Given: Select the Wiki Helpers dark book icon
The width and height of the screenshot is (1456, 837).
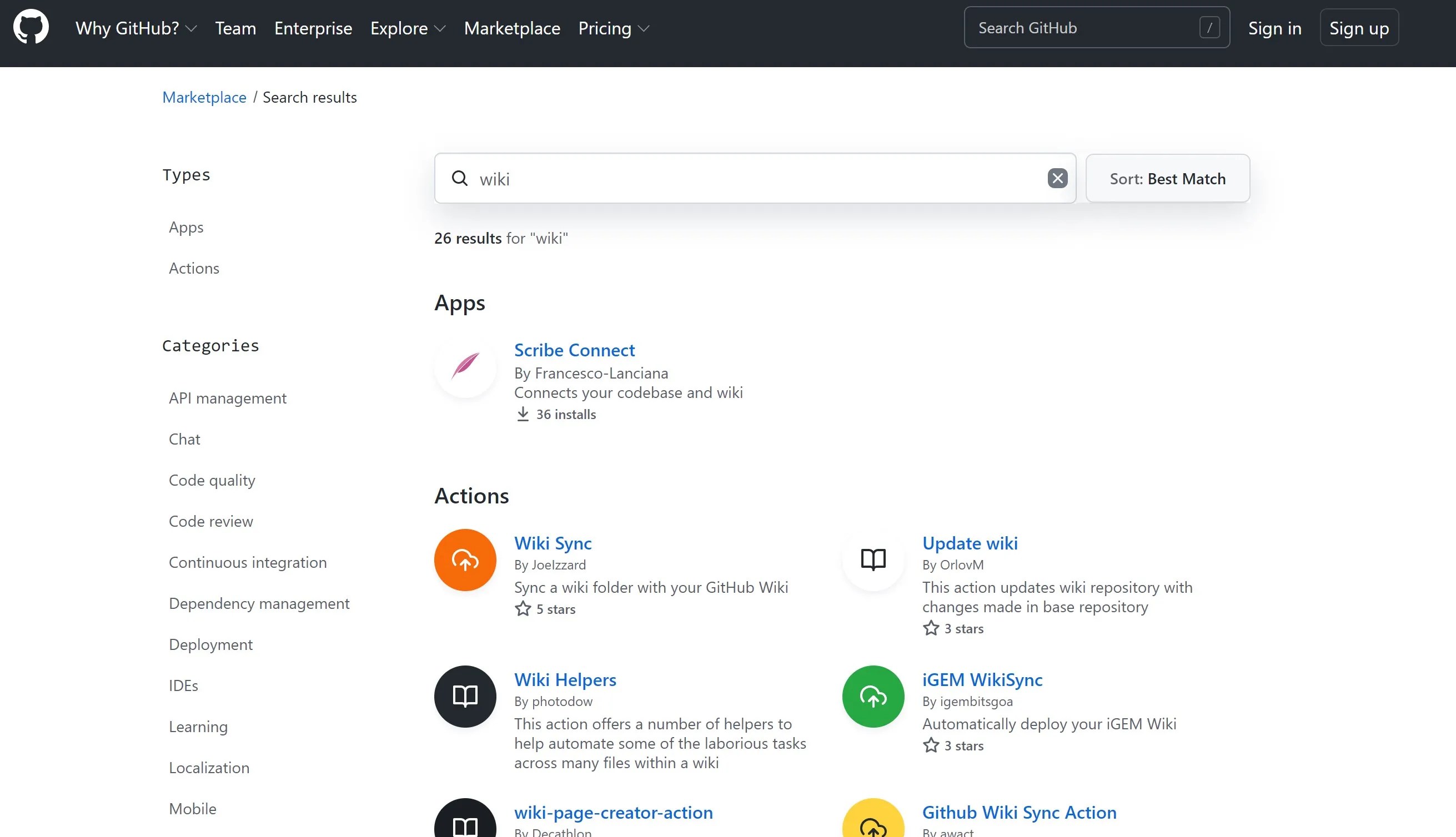Looking at the screenshot, I should pyautogui.click(x=465, y=696).
